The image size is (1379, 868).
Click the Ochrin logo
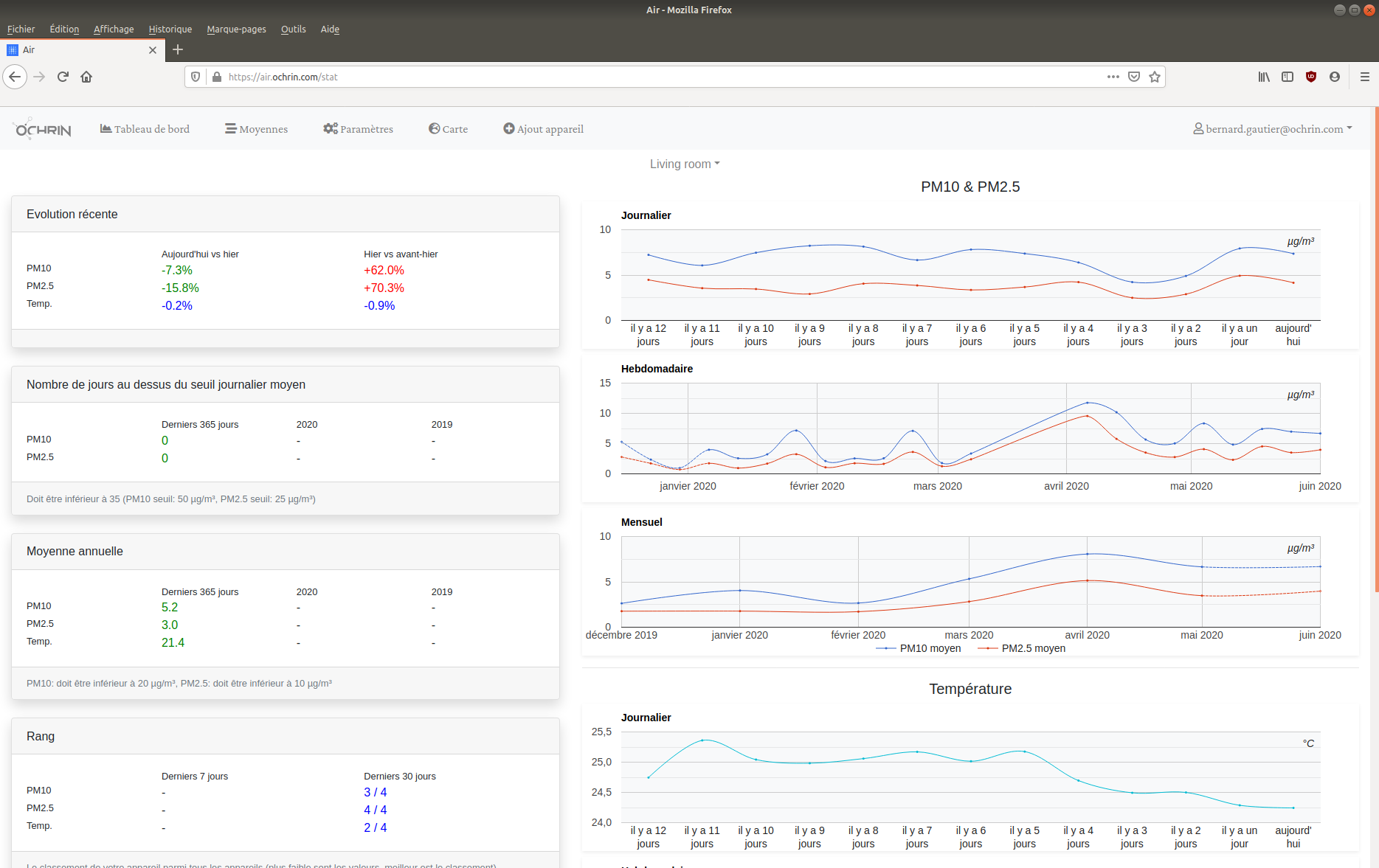[43, 128]
